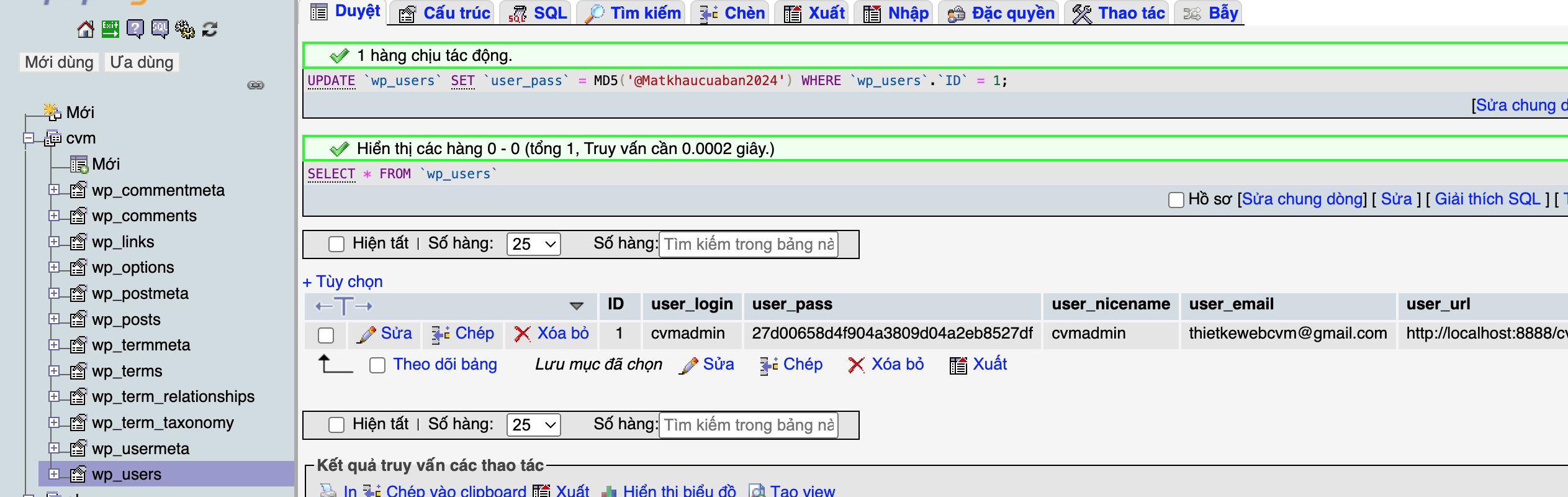Click the new database icon beside Mới
The height and width of the screenshot is (497, 1568).
53,112
